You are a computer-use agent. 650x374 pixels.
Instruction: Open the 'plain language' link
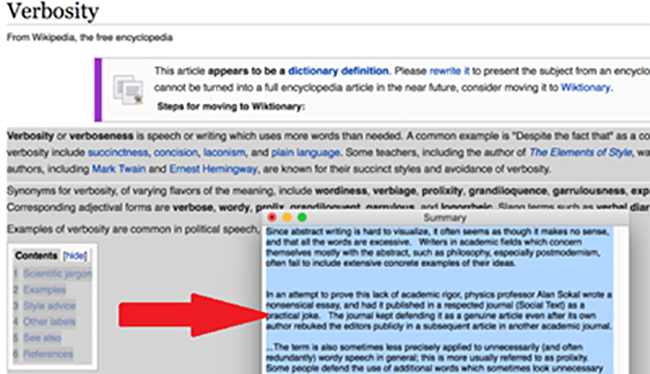click(x=306, y=153)
